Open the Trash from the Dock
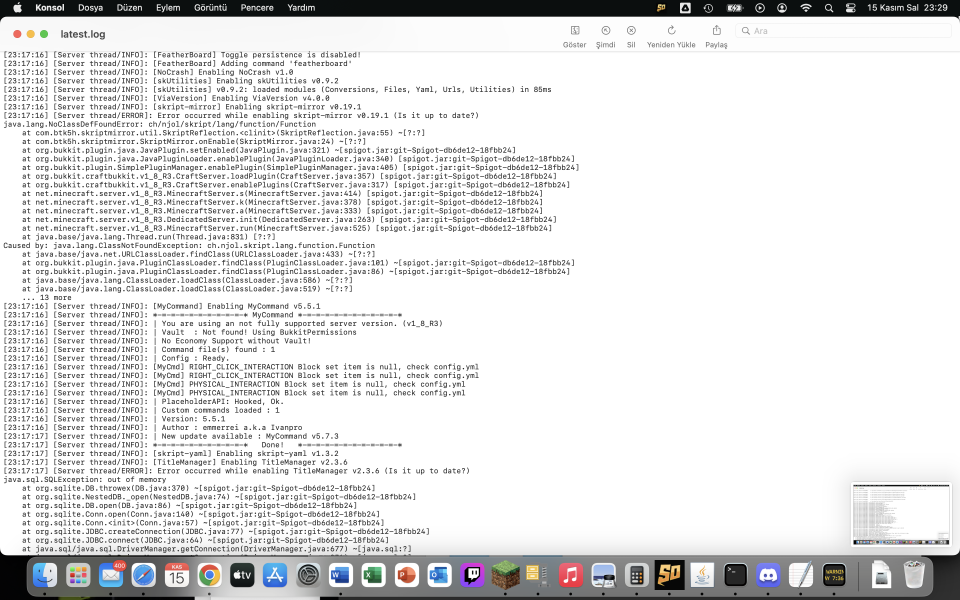Image resolution: width=960 pixels, height=600 pixels. tap(914, 576)
